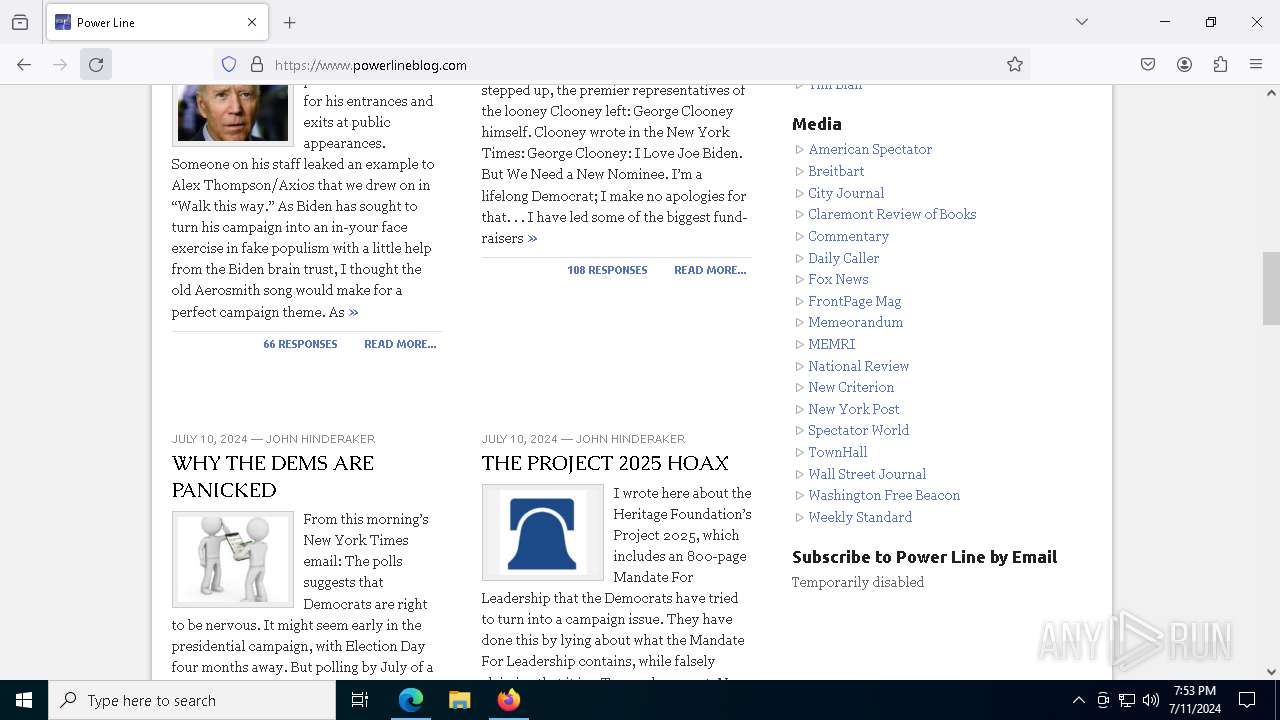Screen dimensions: 1280x720
Task: Click the Biden photo thumbnail
Action: pos(233,114)
